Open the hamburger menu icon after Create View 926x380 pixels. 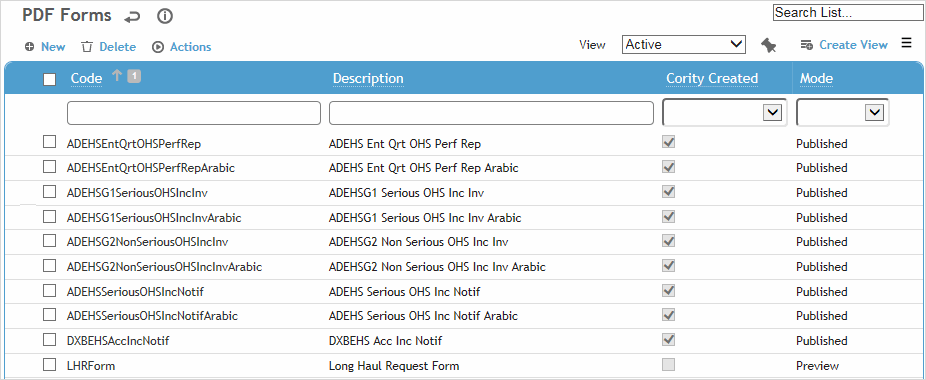(x=907, y=43)
